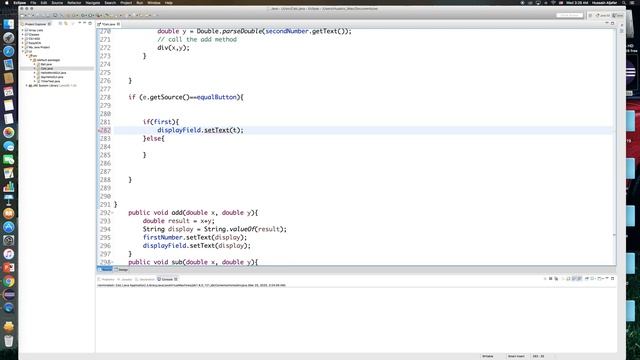Click the marker beside line 282
The width and height of the screenshot is (640, 360).
click(x=99, y=130)
